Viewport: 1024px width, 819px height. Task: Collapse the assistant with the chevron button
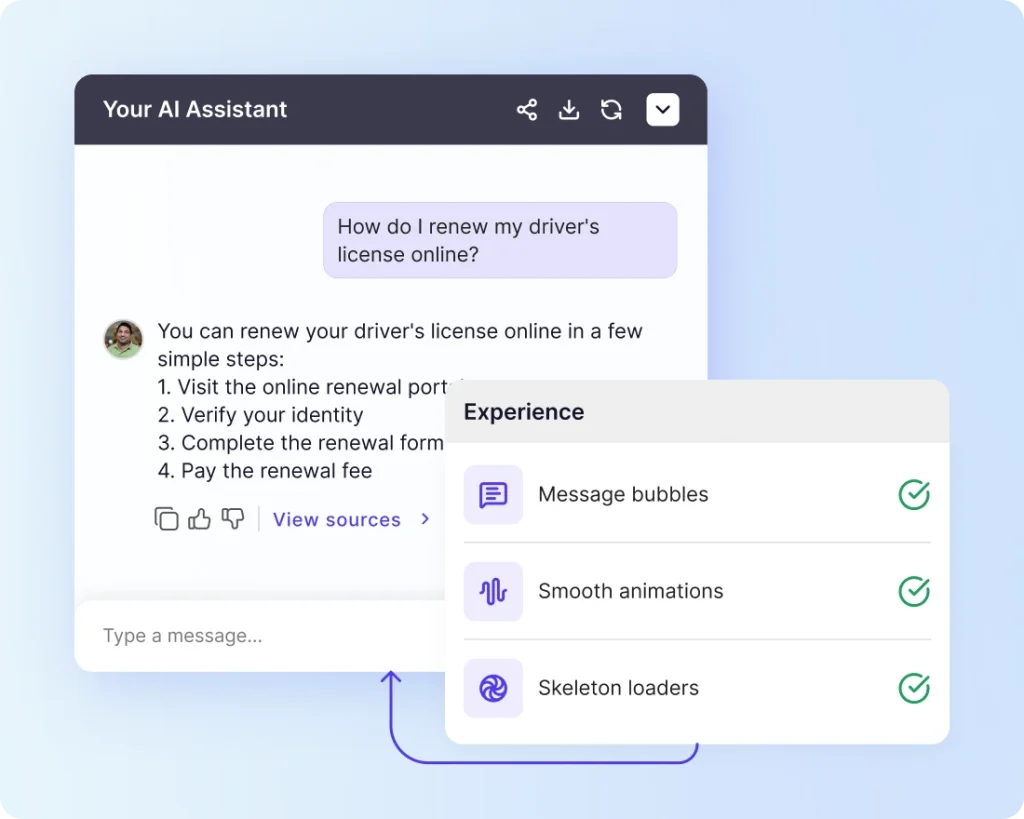coord(663,110)
